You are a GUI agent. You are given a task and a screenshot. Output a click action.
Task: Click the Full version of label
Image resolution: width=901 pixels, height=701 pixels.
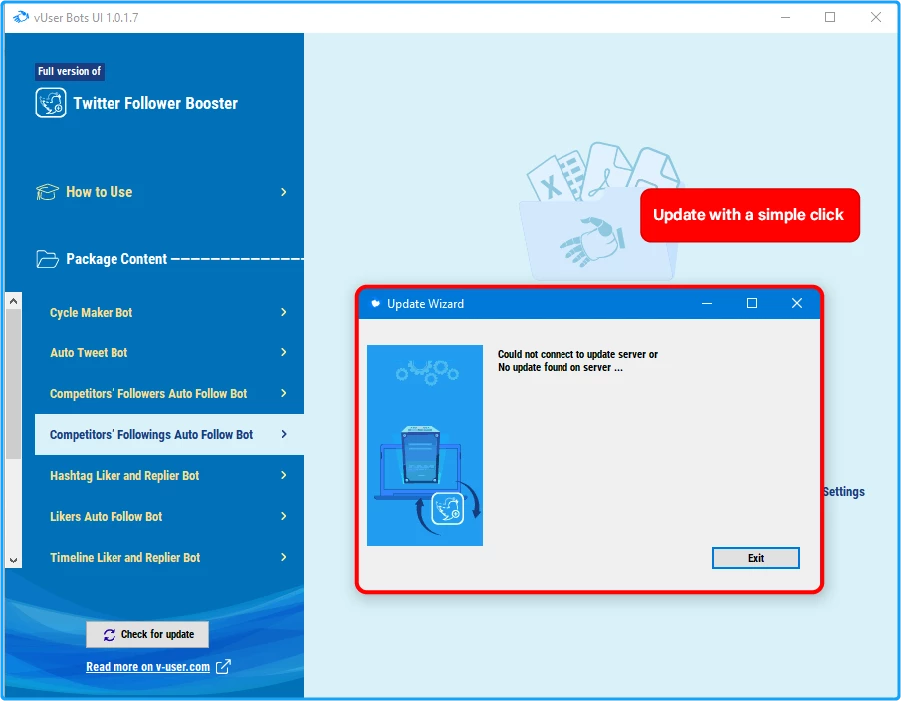70,71
